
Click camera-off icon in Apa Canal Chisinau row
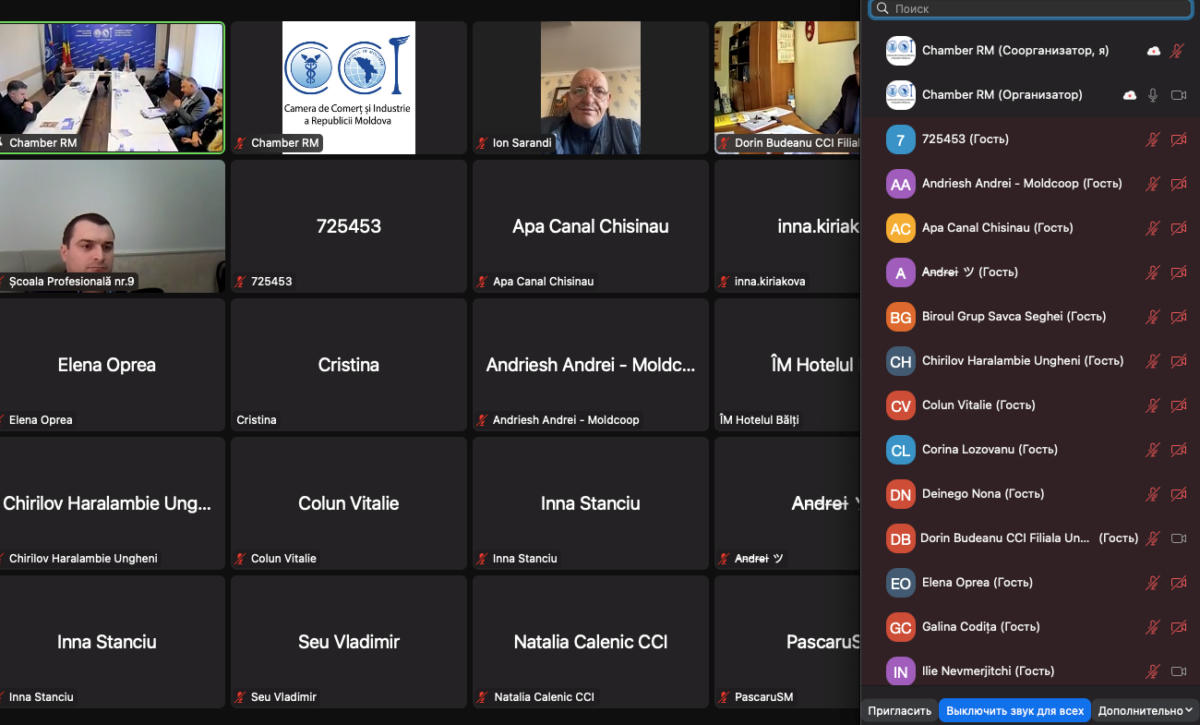(1179, 228)
